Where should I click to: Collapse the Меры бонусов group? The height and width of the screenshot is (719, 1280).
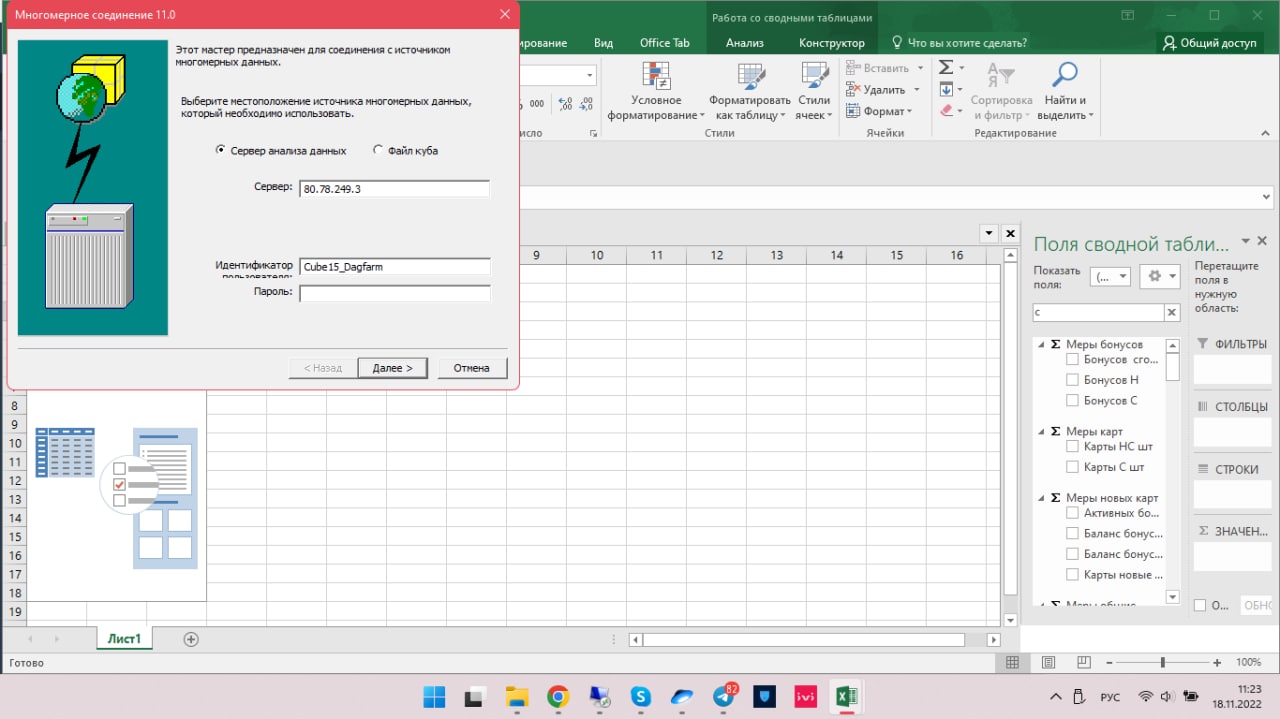[1041, 344]
